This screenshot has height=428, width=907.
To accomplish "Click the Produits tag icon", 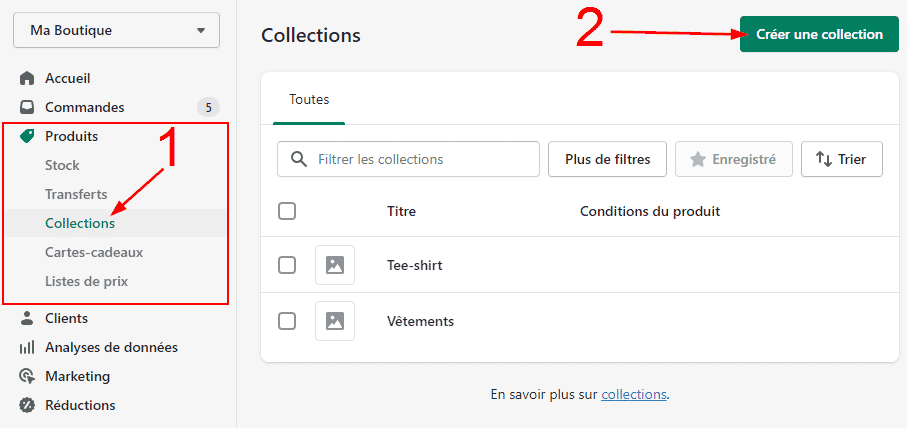I will coord(27,136).
